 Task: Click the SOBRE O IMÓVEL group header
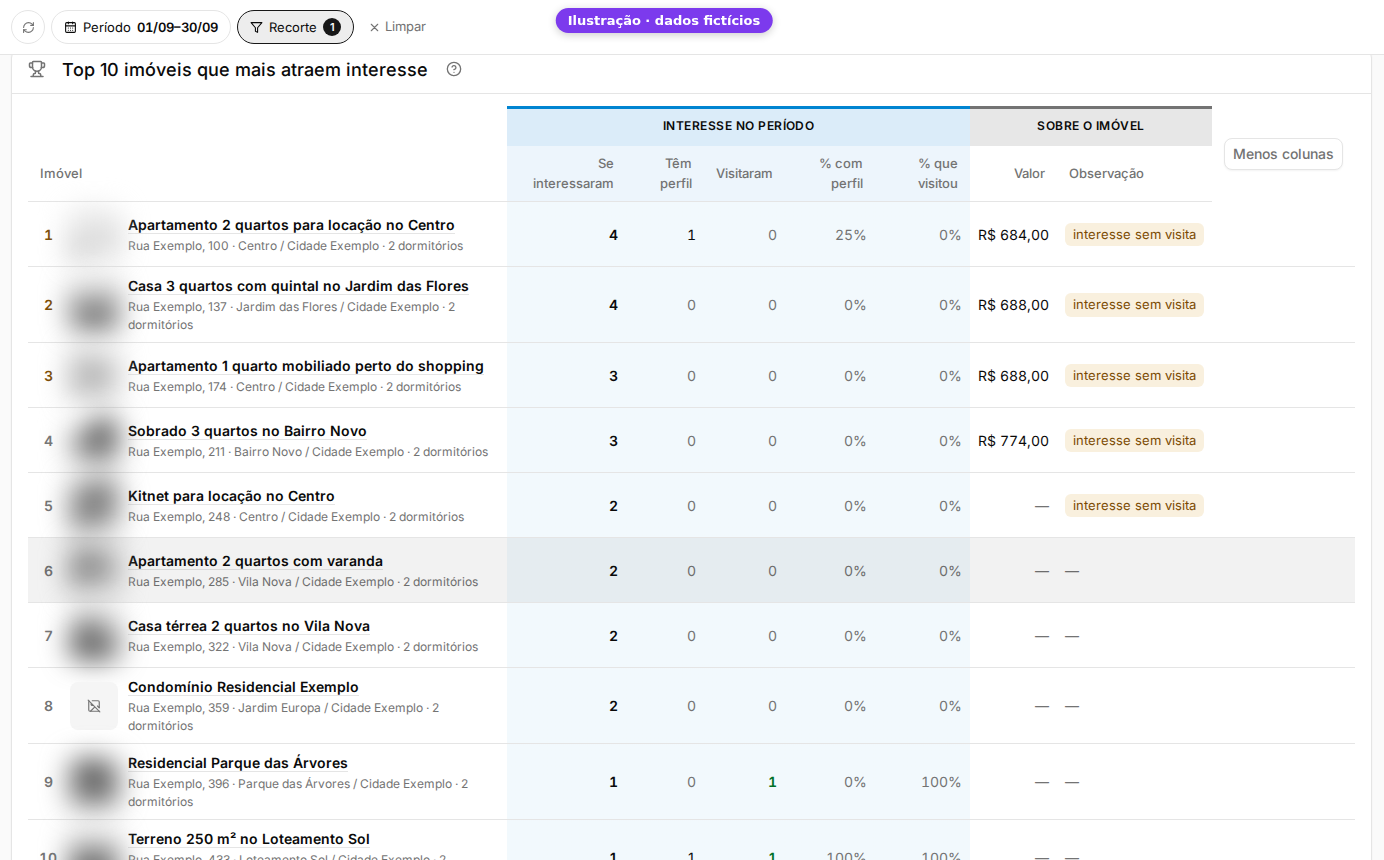tap(1090, 126)
